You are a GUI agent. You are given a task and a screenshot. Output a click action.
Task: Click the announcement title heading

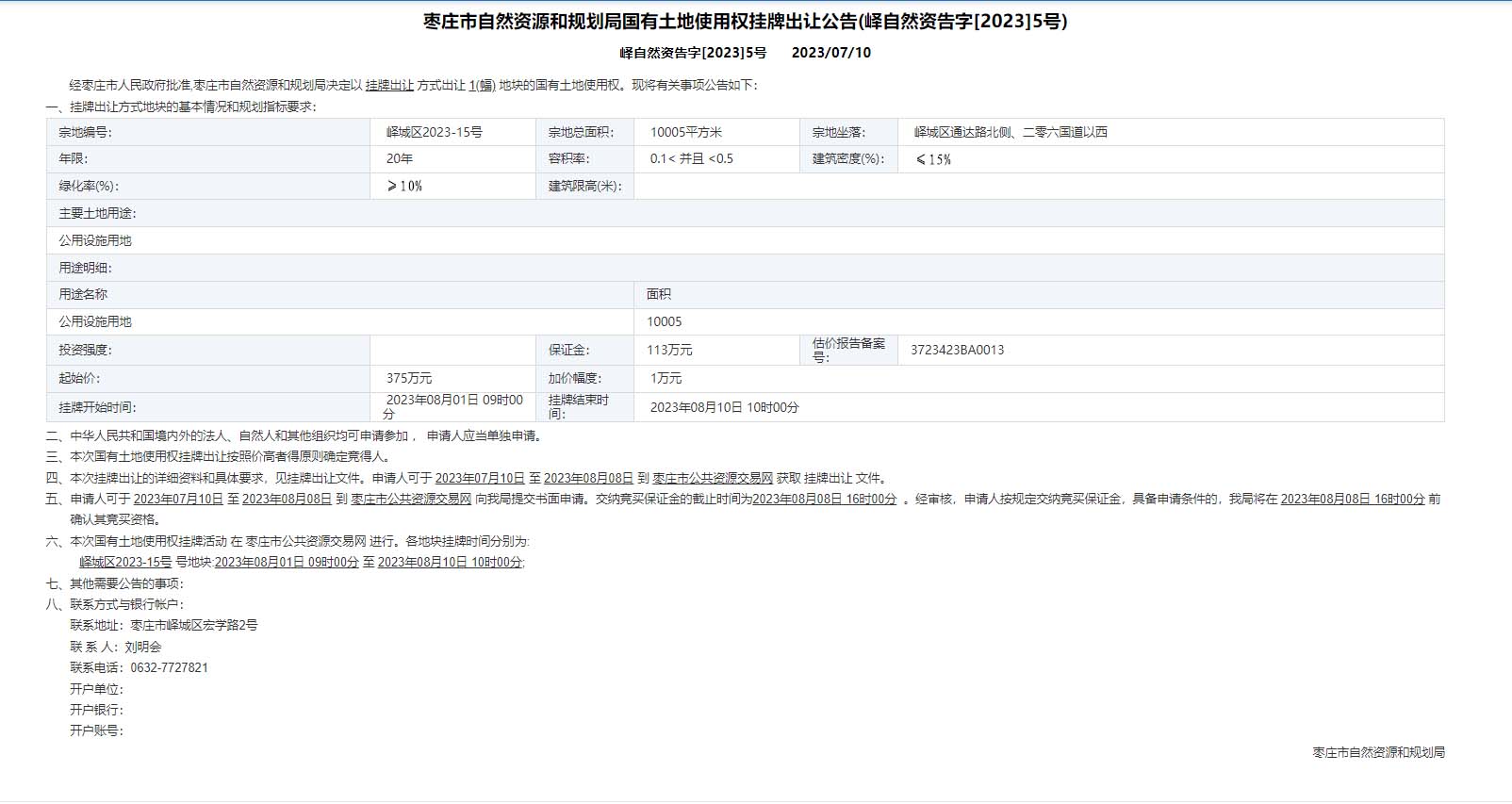pos(746,21)
